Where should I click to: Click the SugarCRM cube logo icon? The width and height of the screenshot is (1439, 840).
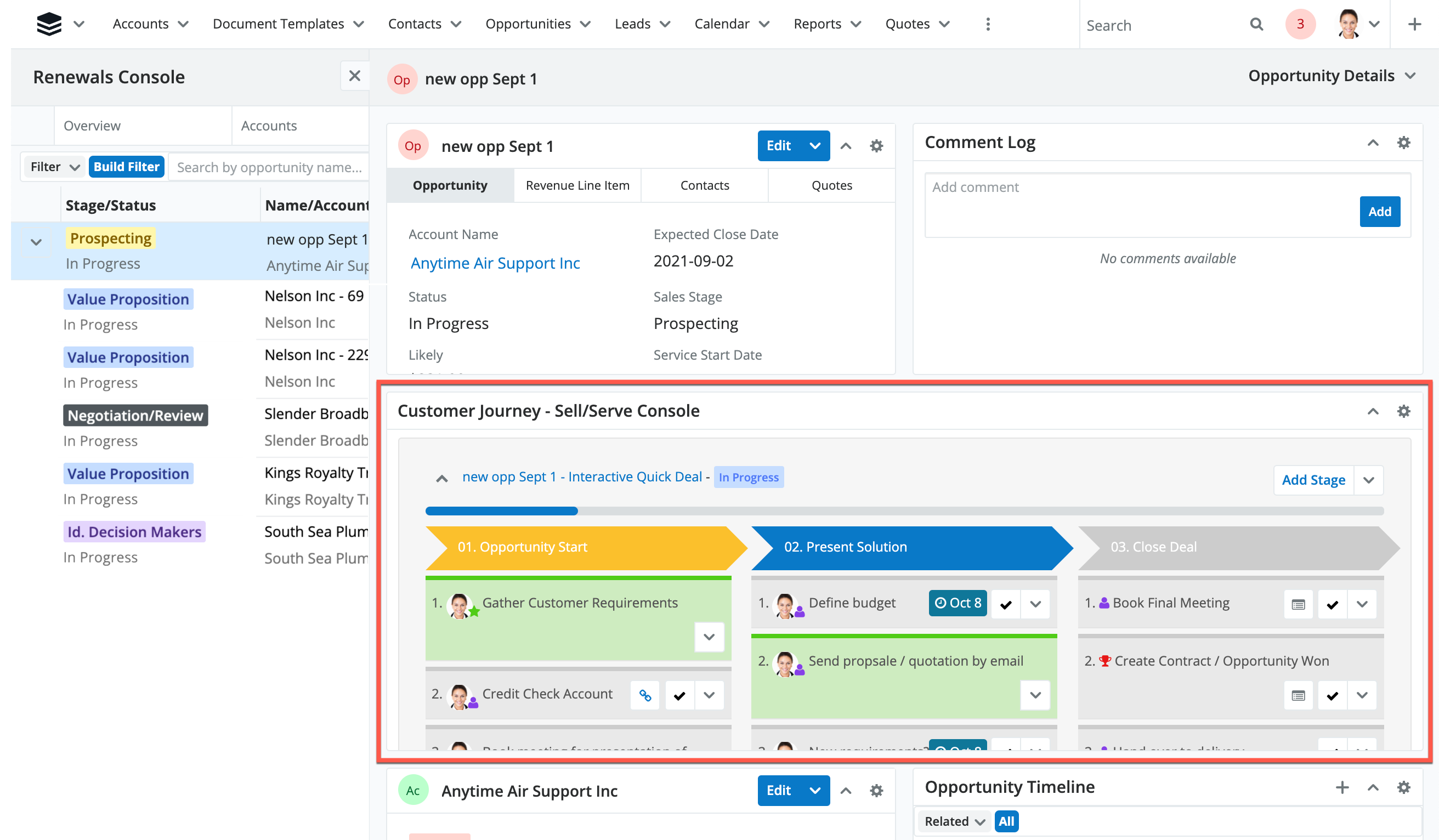[x=49, y=24]
